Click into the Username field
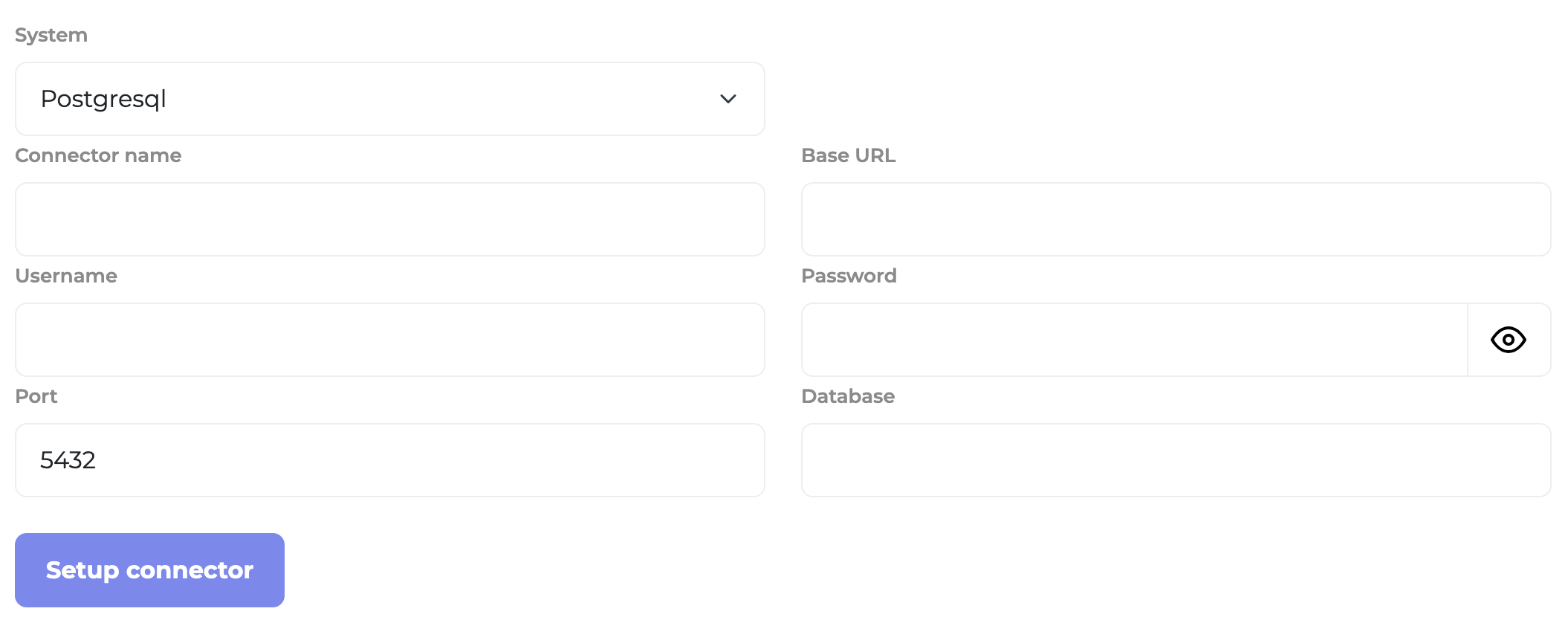 click(x=389, y=340)
